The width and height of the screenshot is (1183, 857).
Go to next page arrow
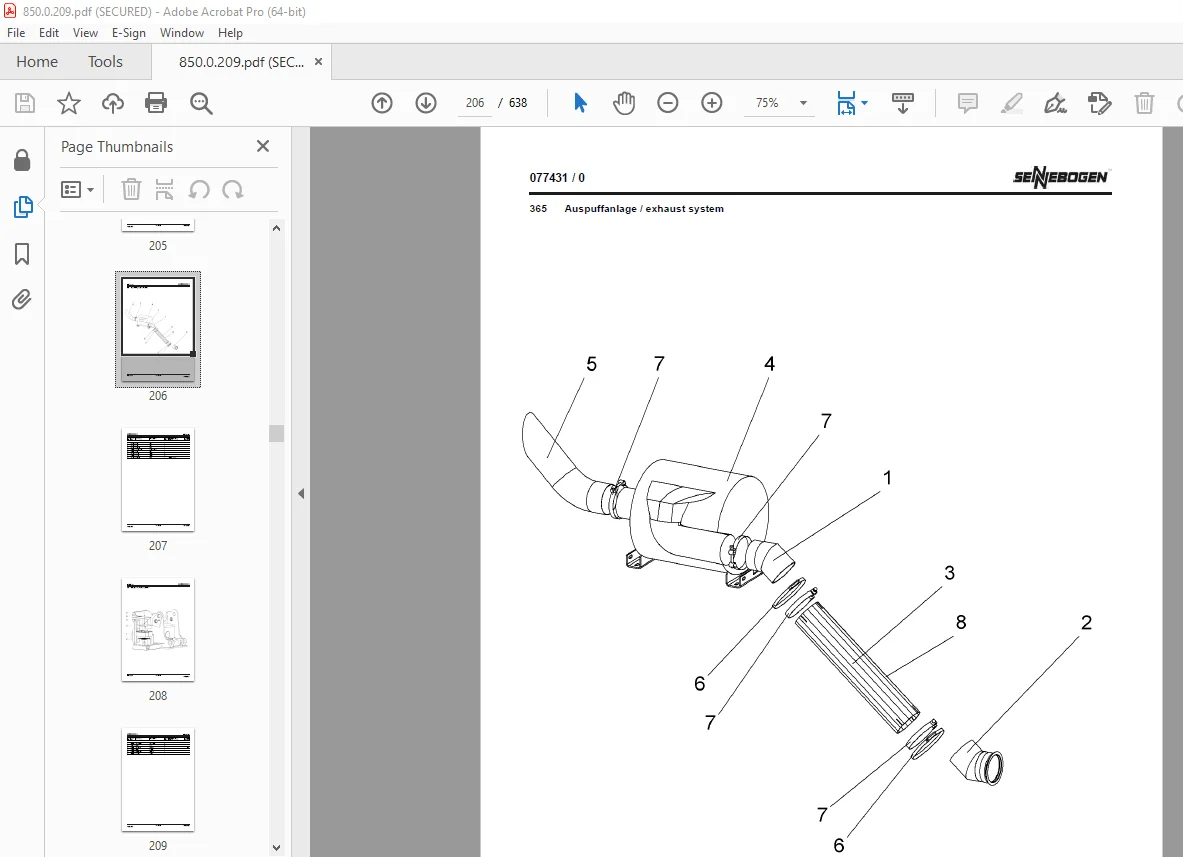coord(426,103)
